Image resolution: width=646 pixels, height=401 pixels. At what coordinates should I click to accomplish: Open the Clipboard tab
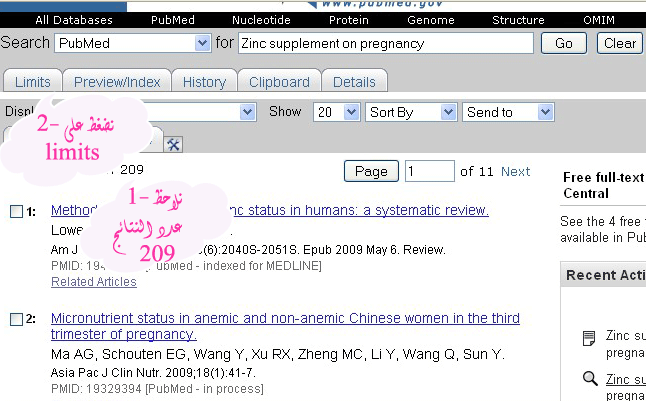(279, 82)
